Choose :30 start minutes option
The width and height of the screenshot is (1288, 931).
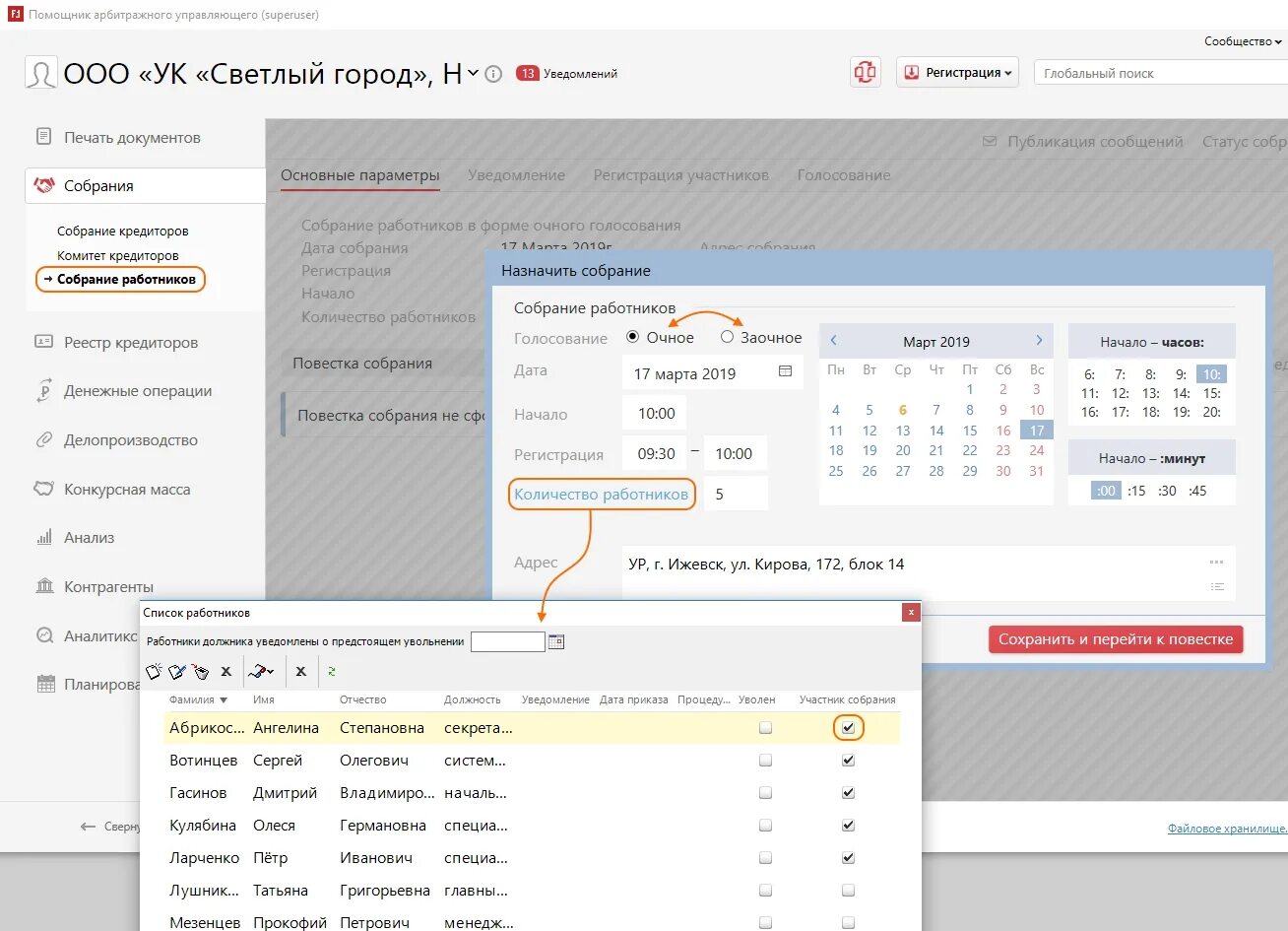[x=1167, y=491]
